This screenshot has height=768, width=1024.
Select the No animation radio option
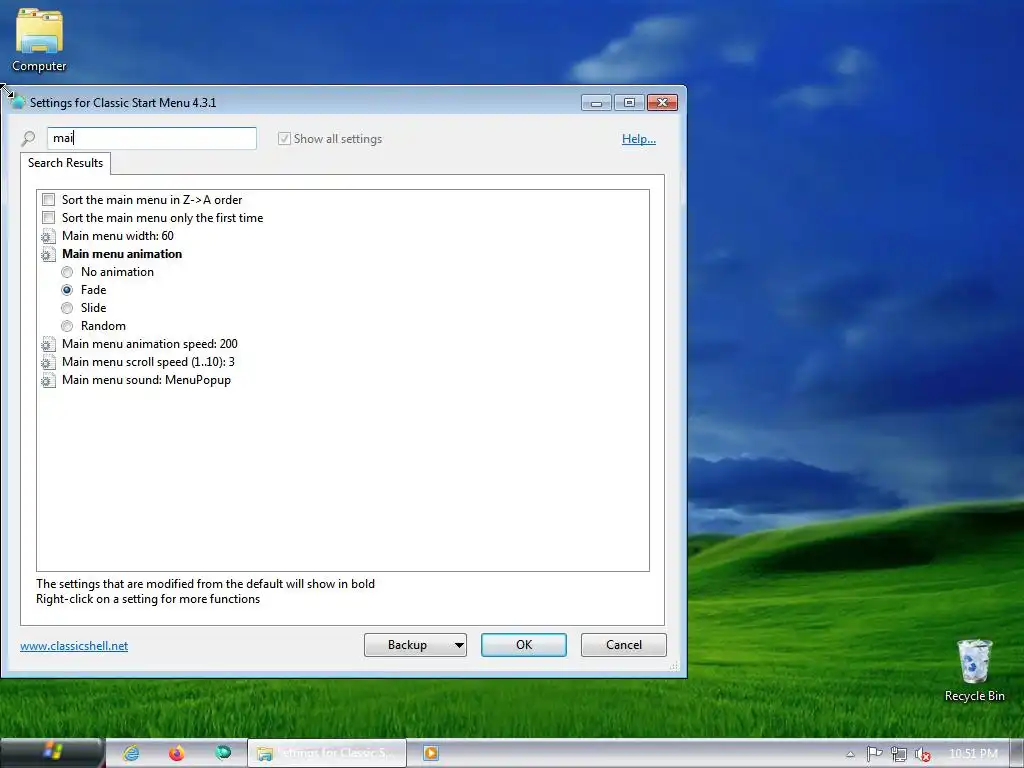(67, 272)
